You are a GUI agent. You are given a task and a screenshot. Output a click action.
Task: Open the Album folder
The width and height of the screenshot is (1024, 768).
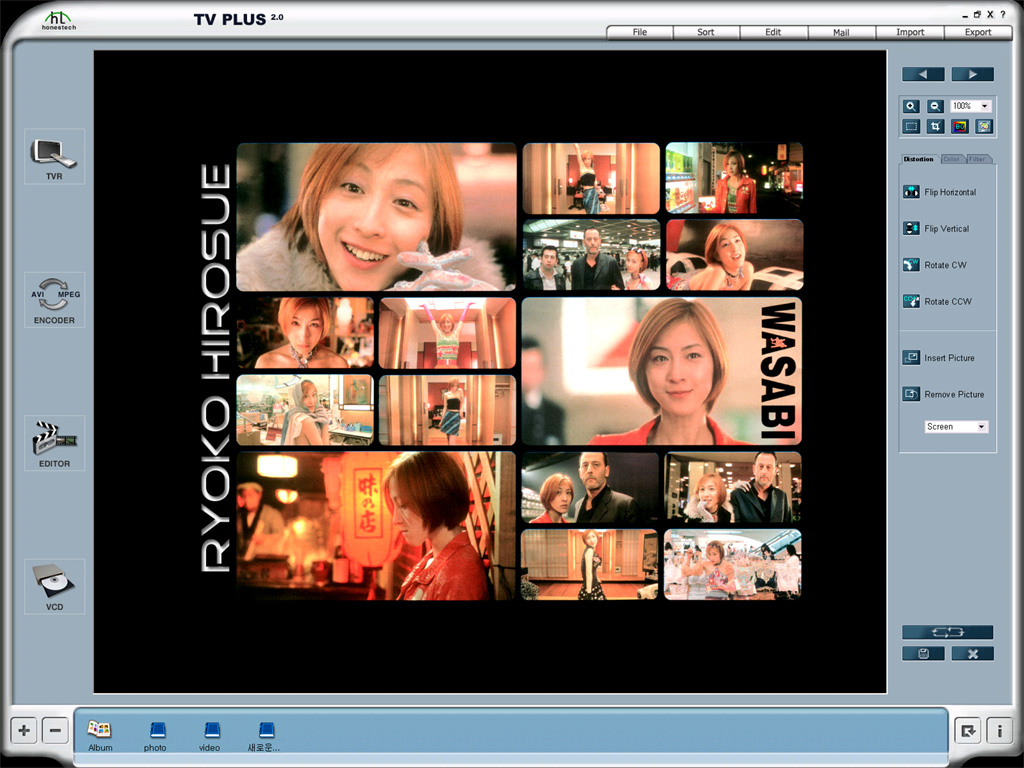coord(100,735)
